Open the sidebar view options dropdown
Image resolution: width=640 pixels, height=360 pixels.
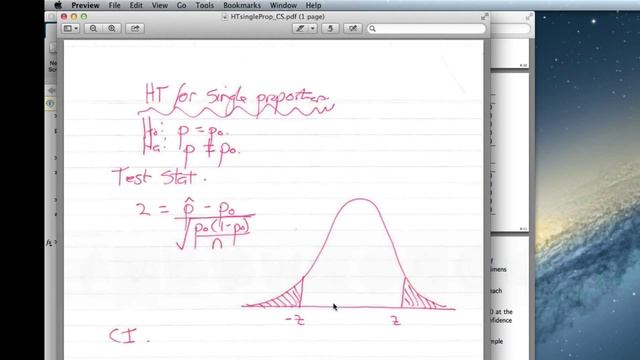(71, 28)
